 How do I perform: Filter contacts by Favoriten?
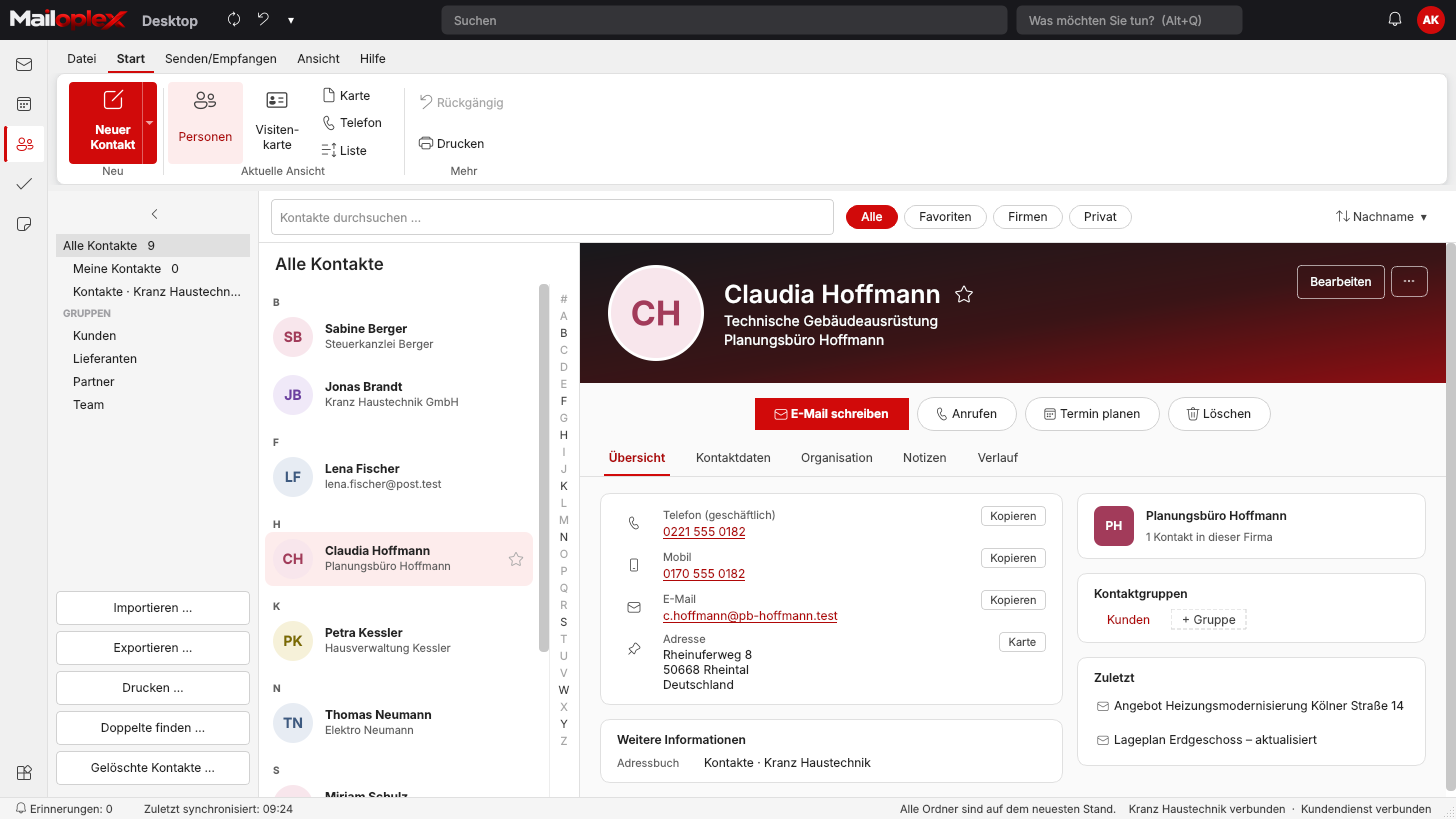[945, 217]
